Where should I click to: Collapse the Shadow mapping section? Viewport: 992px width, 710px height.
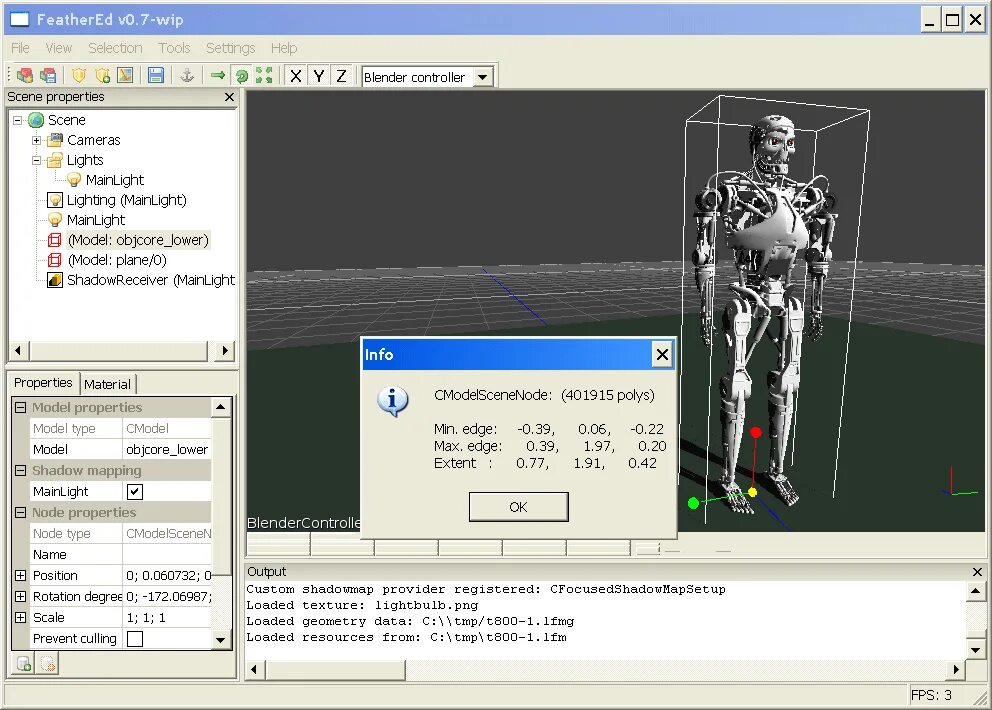point(20,471)
